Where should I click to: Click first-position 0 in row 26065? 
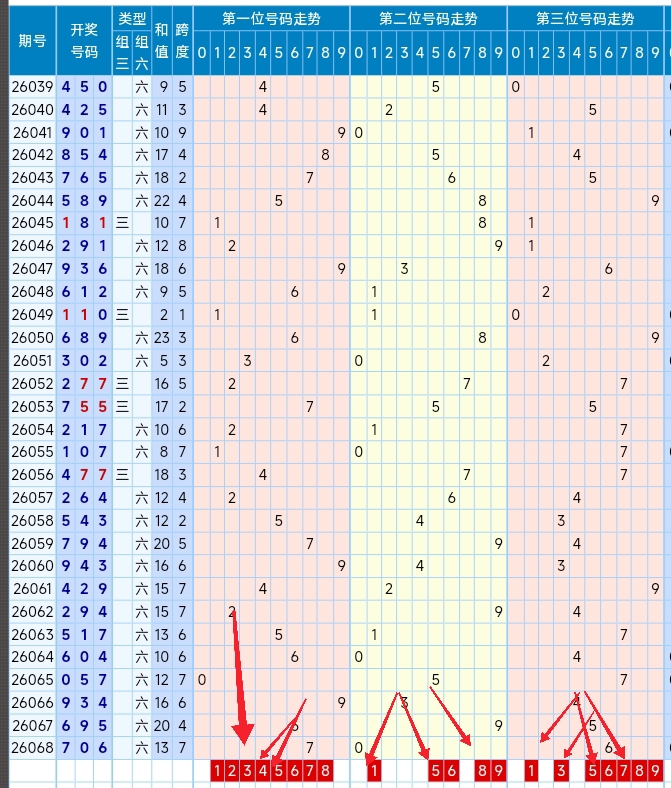tap(202, 680)
